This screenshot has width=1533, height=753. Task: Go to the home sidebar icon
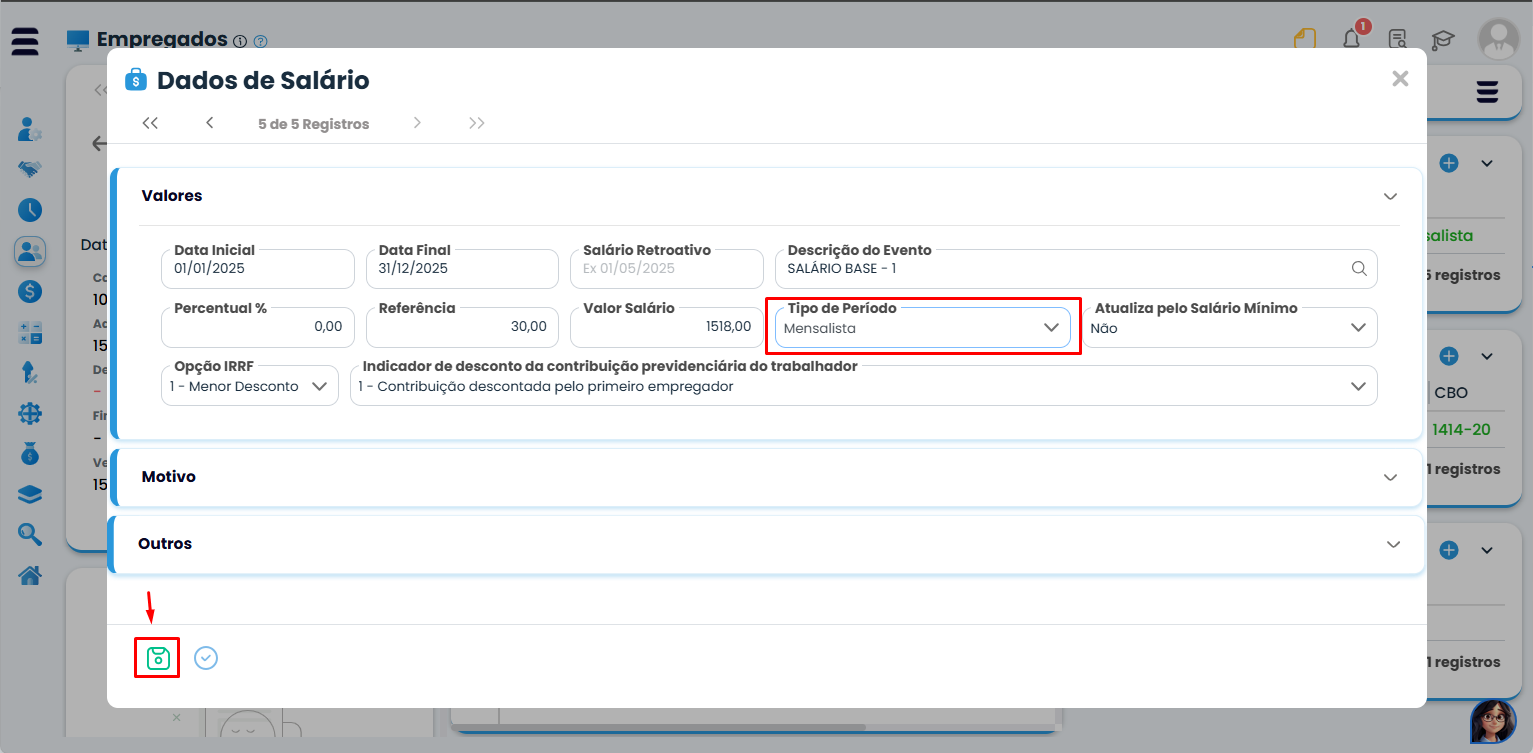(30, 575)
